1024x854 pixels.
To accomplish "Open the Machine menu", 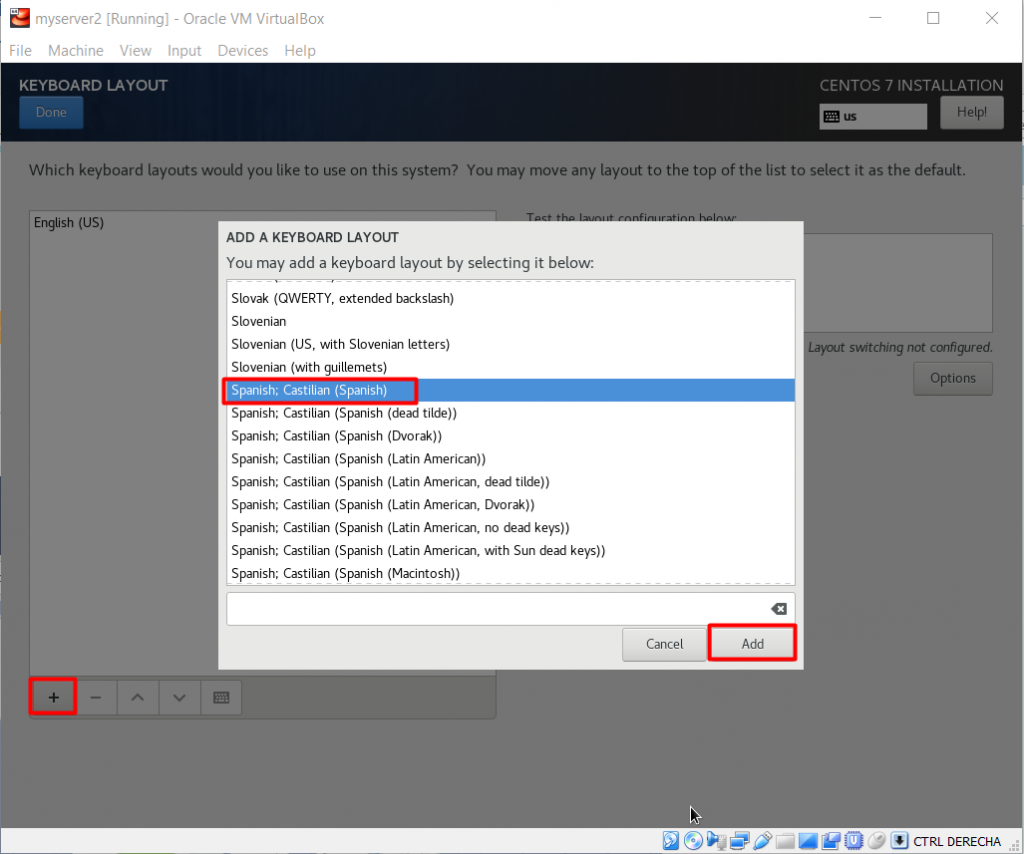I will click(x=76, y=50).
